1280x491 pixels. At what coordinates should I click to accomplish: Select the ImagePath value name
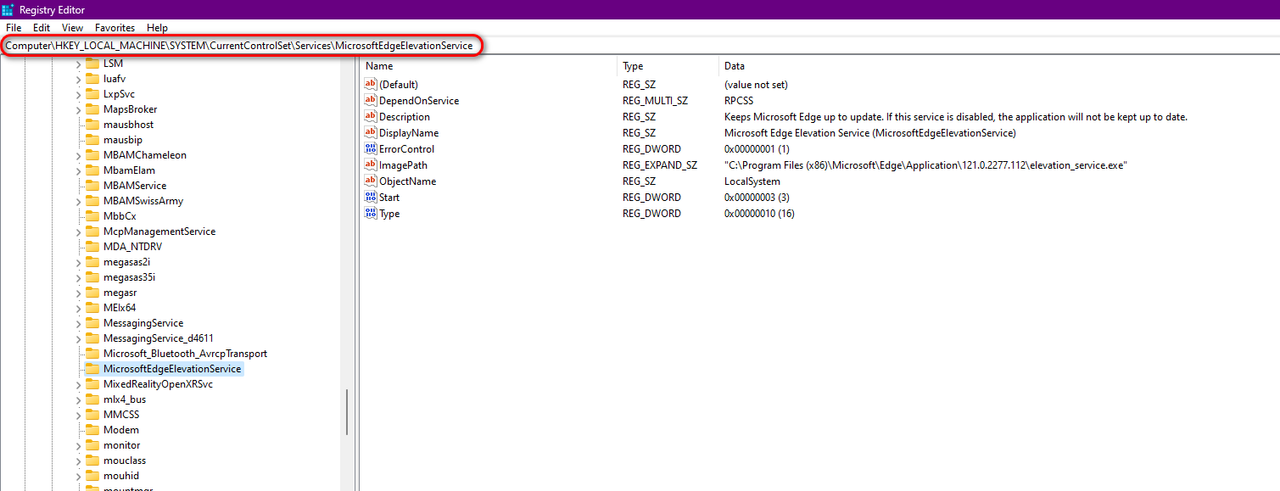click(403, 165)
